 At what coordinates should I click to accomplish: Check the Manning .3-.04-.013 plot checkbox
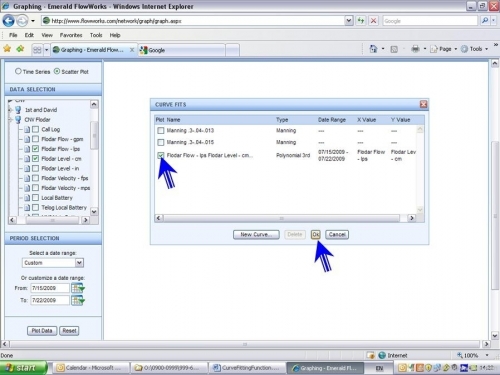click(x=161, y=130)
